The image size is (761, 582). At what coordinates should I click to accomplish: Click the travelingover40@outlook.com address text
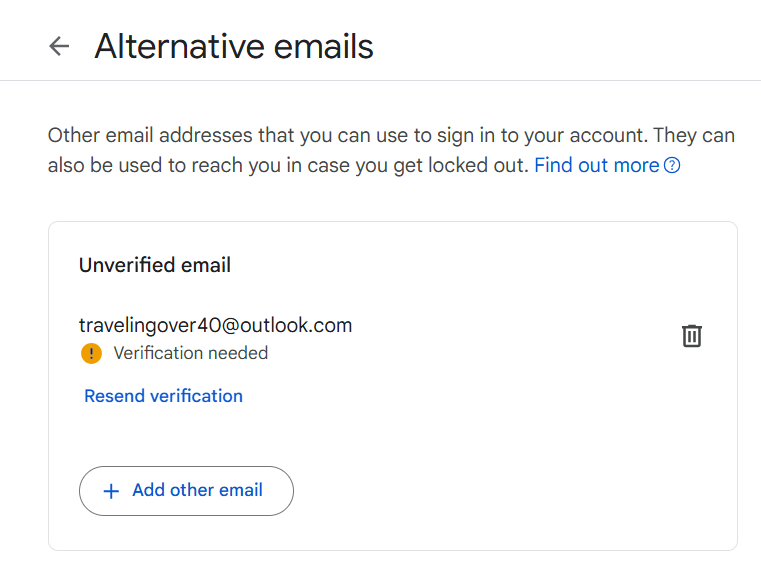point(215,325)
